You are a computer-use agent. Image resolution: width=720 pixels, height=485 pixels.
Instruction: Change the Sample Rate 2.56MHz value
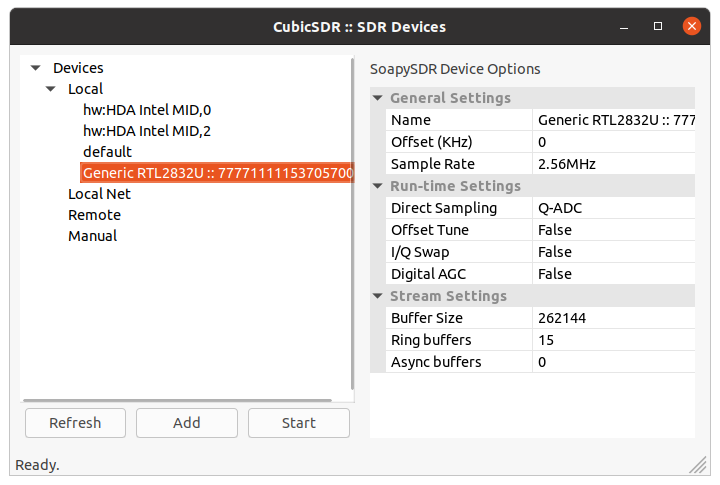[614, 164]
